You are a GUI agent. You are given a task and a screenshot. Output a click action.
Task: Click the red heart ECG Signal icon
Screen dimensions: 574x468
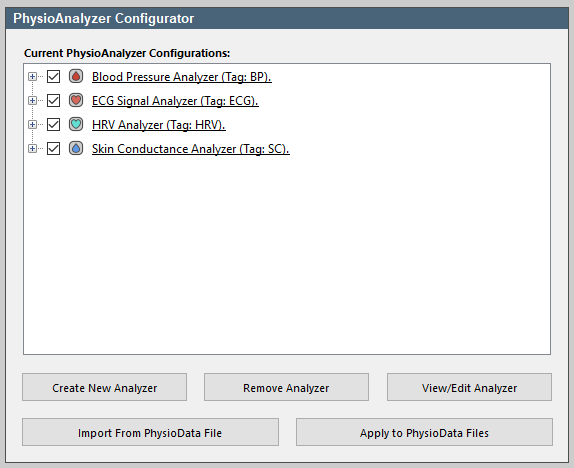pos(76,100)
